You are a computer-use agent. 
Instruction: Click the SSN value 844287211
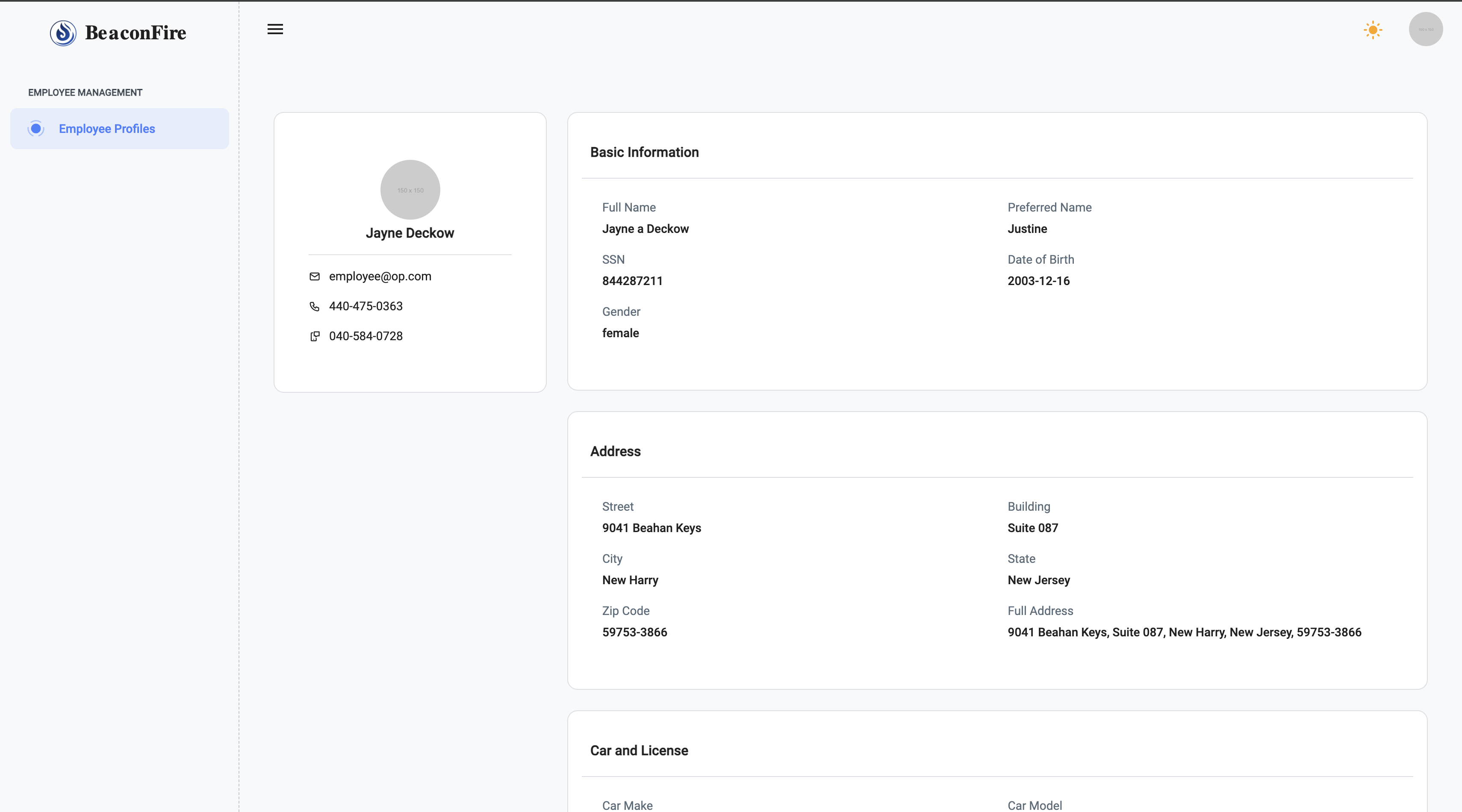click(x=632, y=280)
